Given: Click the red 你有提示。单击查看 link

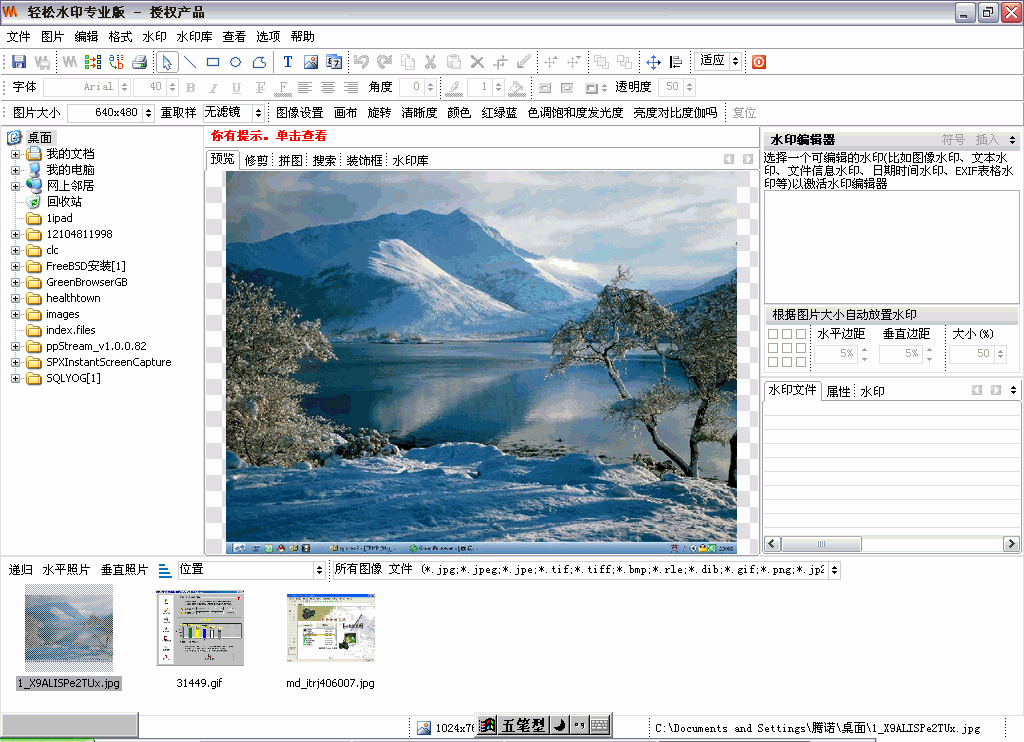Looking at the screenshot, I should click(x=268, y=136).
